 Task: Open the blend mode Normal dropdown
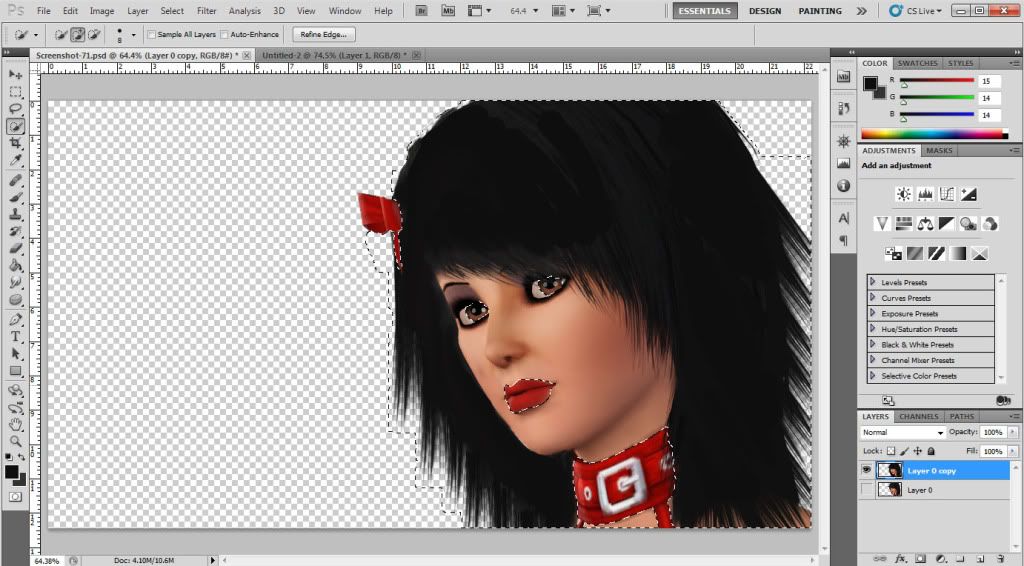coord(903,432)
